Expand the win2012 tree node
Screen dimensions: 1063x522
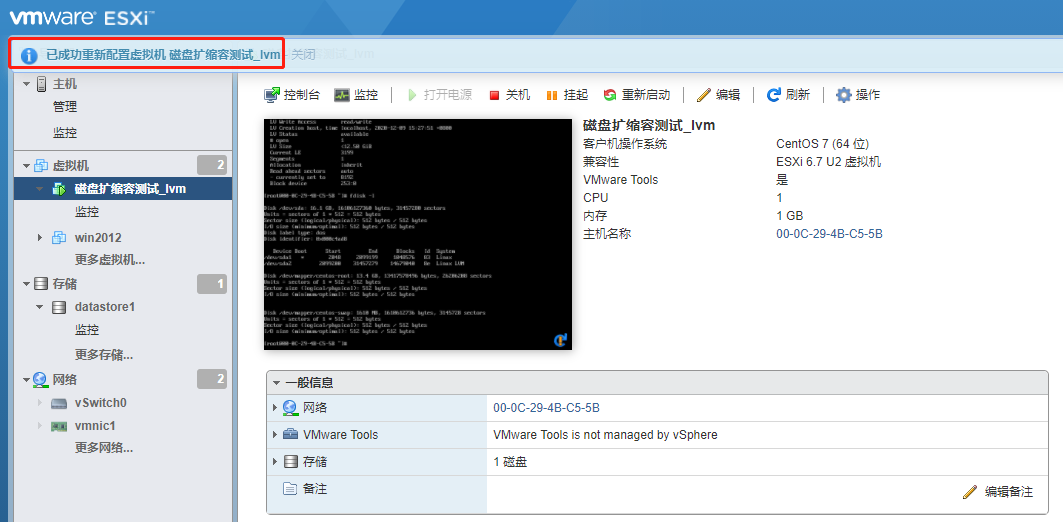click(39, 237)
